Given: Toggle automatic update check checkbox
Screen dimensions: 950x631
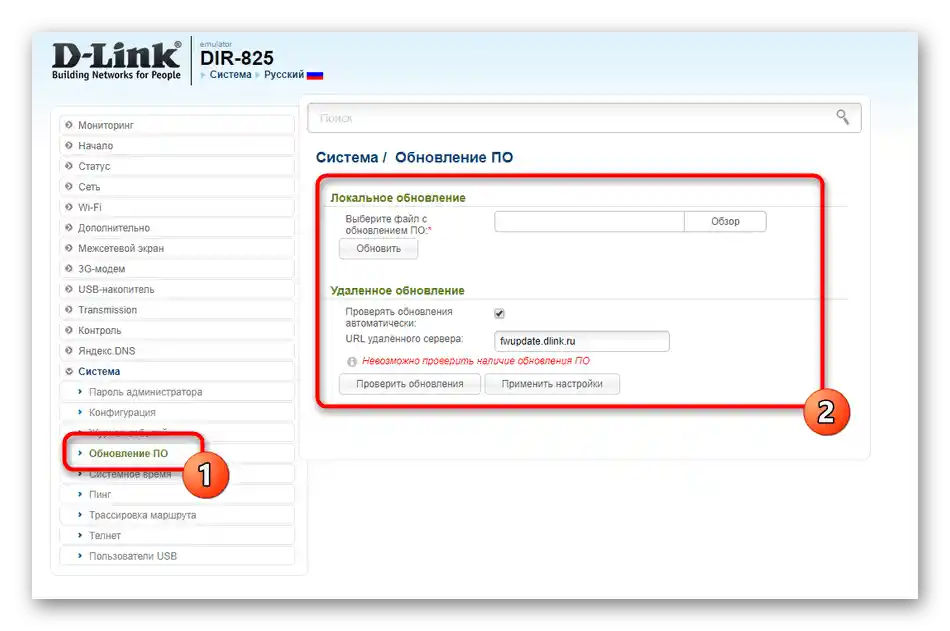Looking at the screenshot, I should [x=499, y=313].
